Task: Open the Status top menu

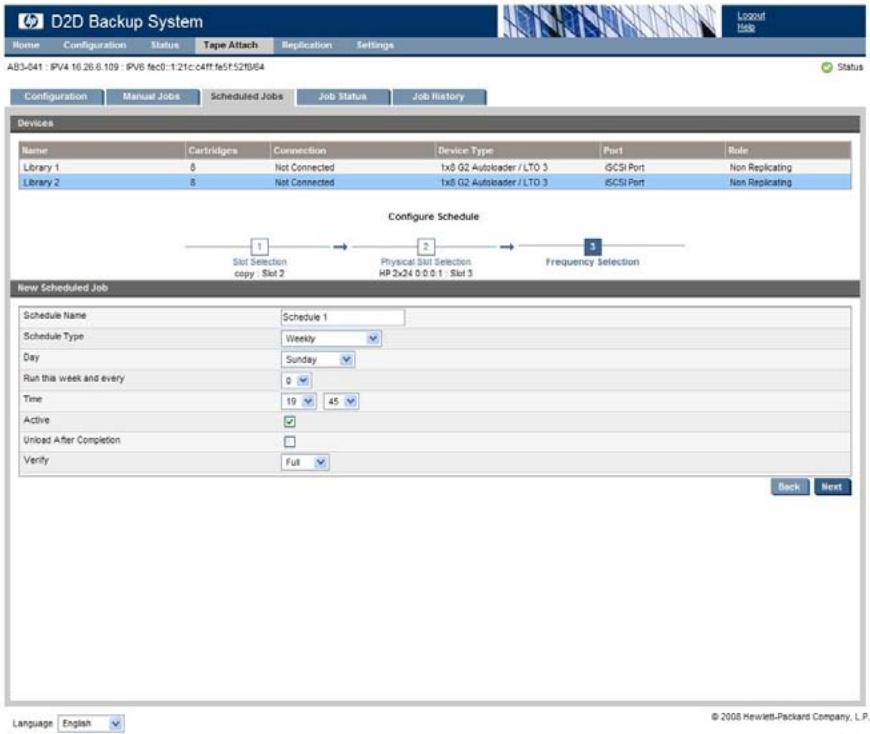Action: point(165,45)
